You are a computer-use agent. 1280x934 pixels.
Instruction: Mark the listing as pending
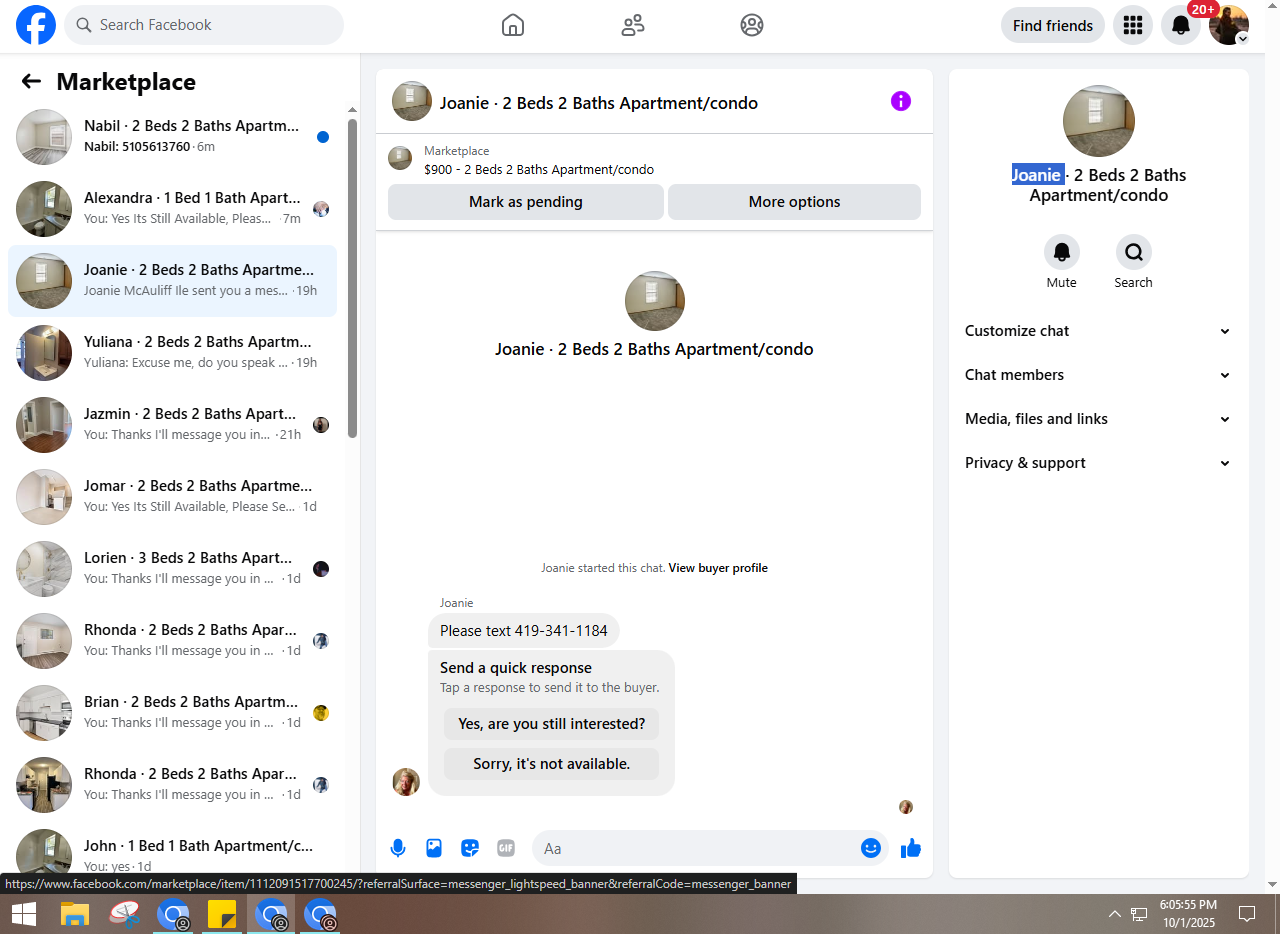526,202
